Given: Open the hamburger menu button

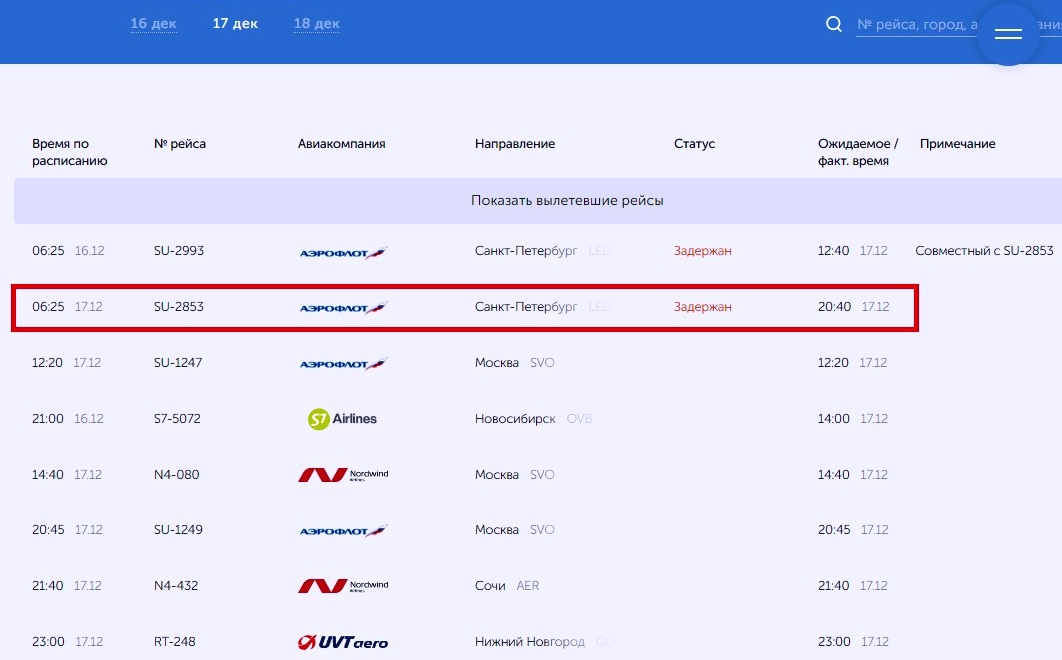Looking at the screenshot, I should (1008, 34).
